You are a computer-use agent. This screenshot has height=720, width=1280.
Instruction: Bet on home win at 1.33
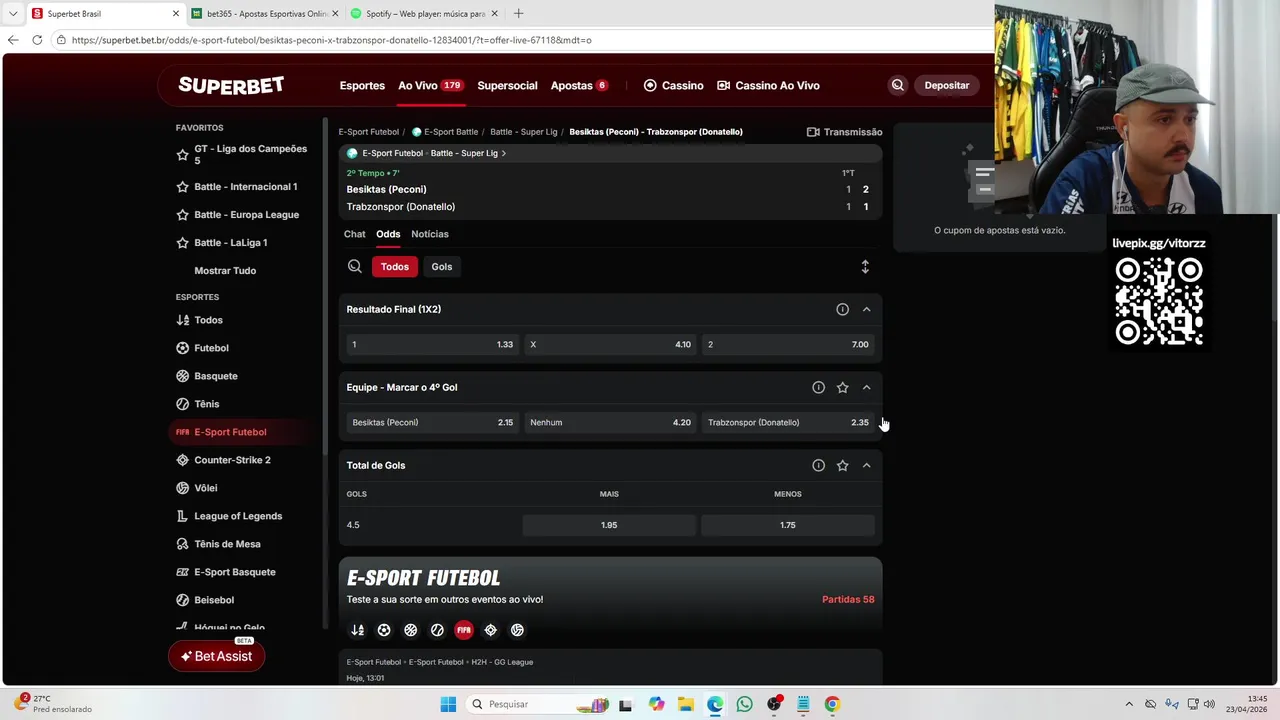pos(432,344)
